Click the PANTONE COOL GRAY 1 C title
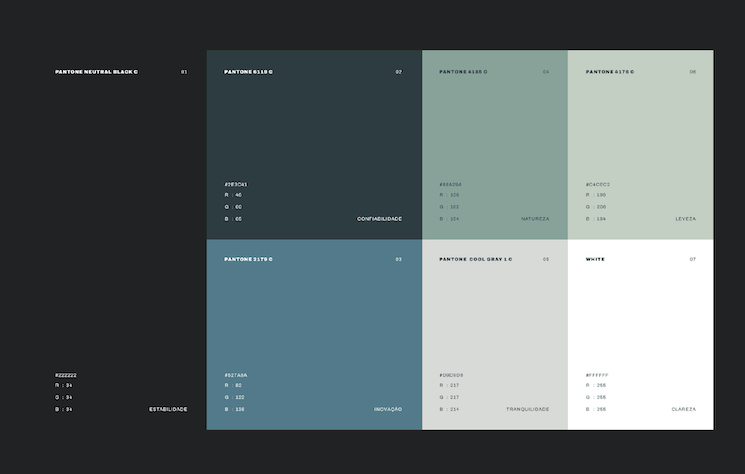 [x=475, y=259]
